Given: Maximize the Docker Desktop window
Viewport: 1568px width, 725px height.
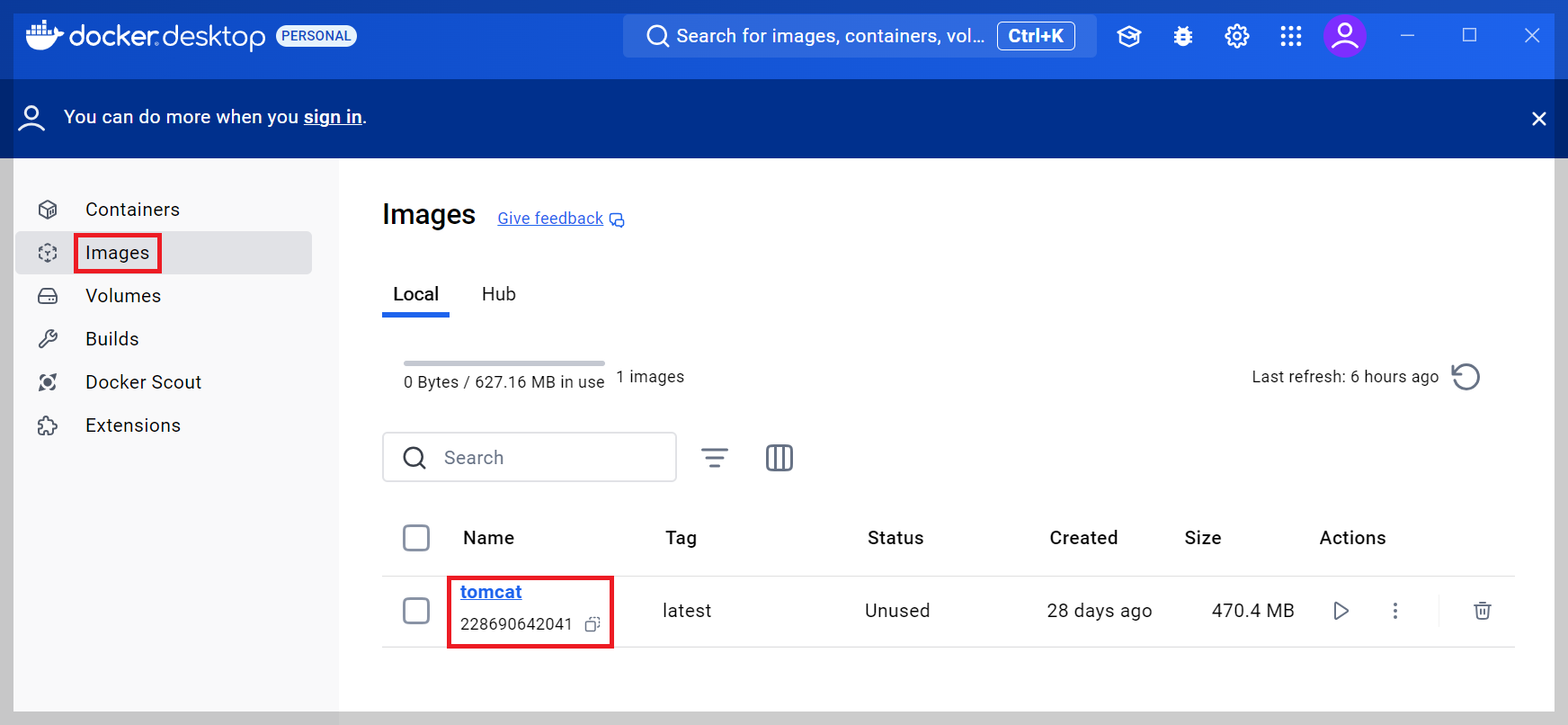Looking at the screenshot, I should [1470, 35].
